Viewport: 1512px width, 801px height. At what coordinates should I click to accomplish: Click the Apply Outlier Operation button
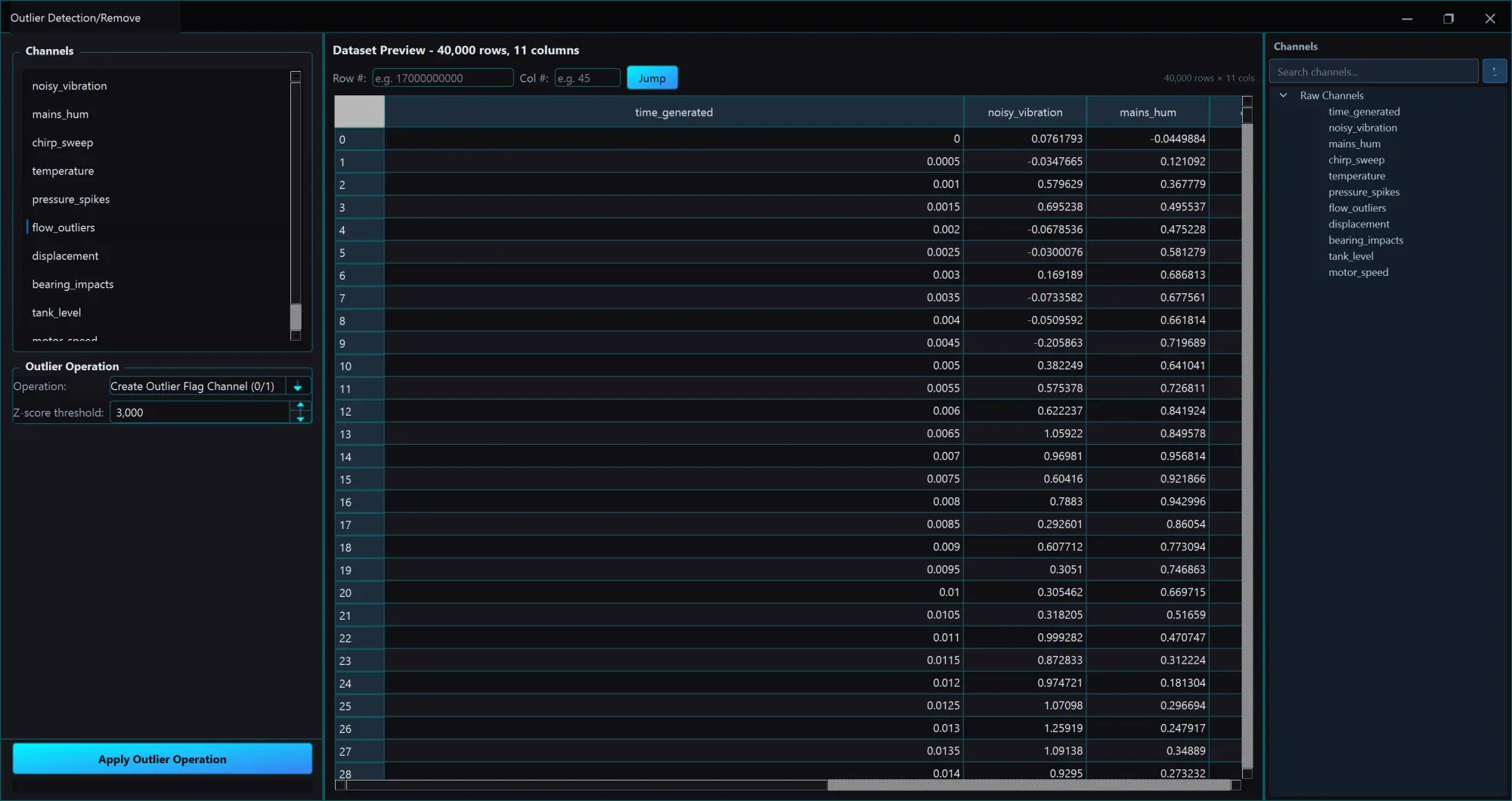[x=162, y=759]
